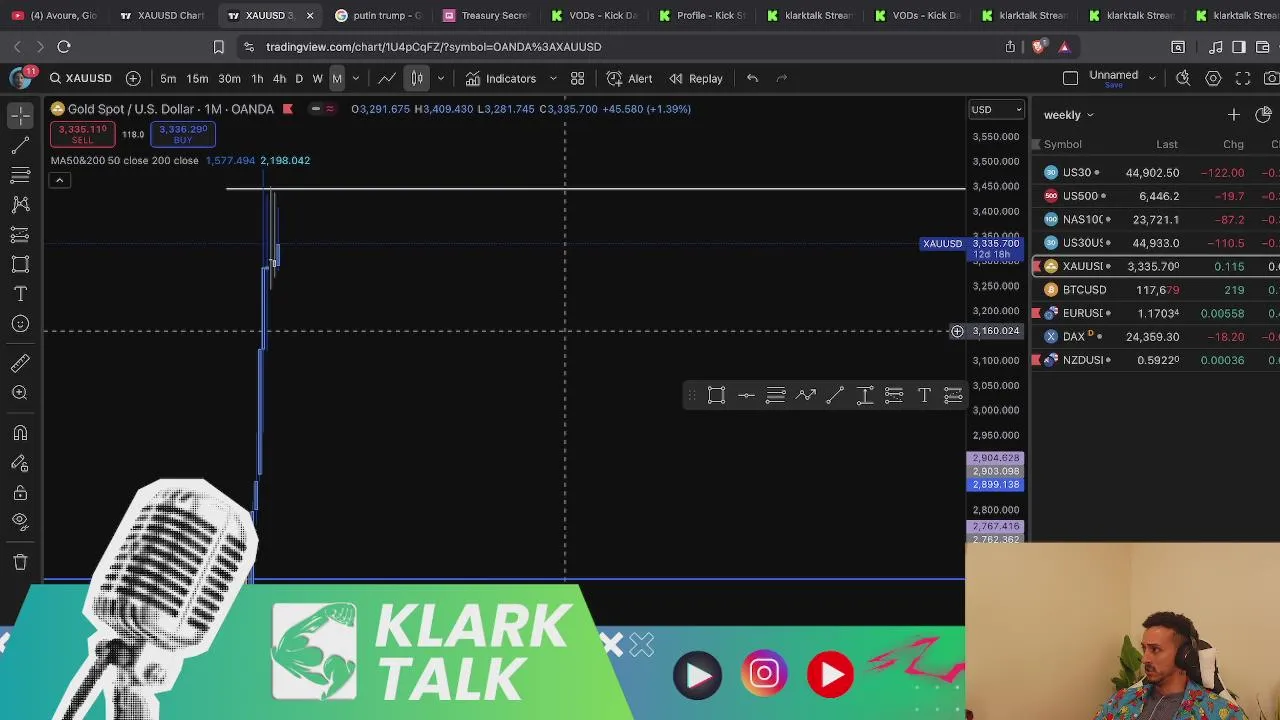Toggle lock all drawing tools
Screen dimensions: 1280x720
pyautogui.click(x=20, y=492)
